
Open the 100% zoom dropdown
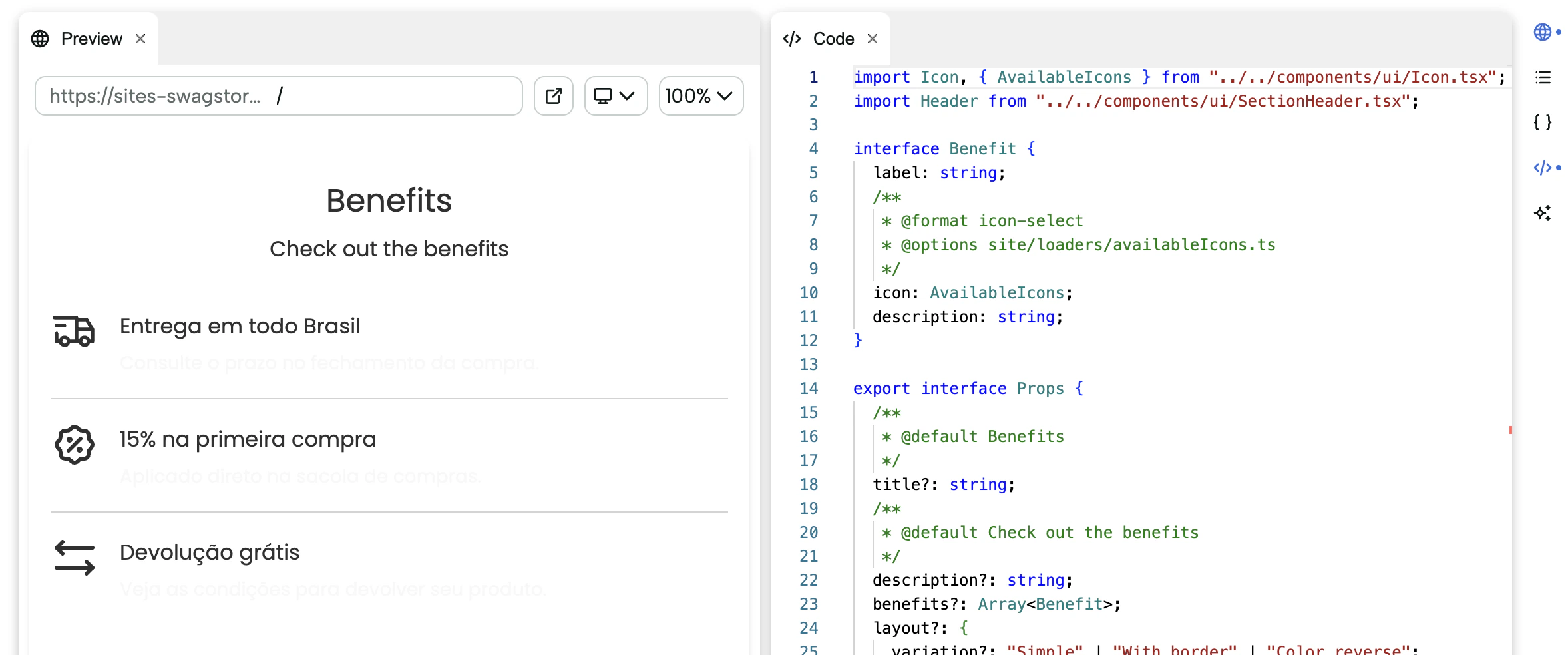pos(701,96)
